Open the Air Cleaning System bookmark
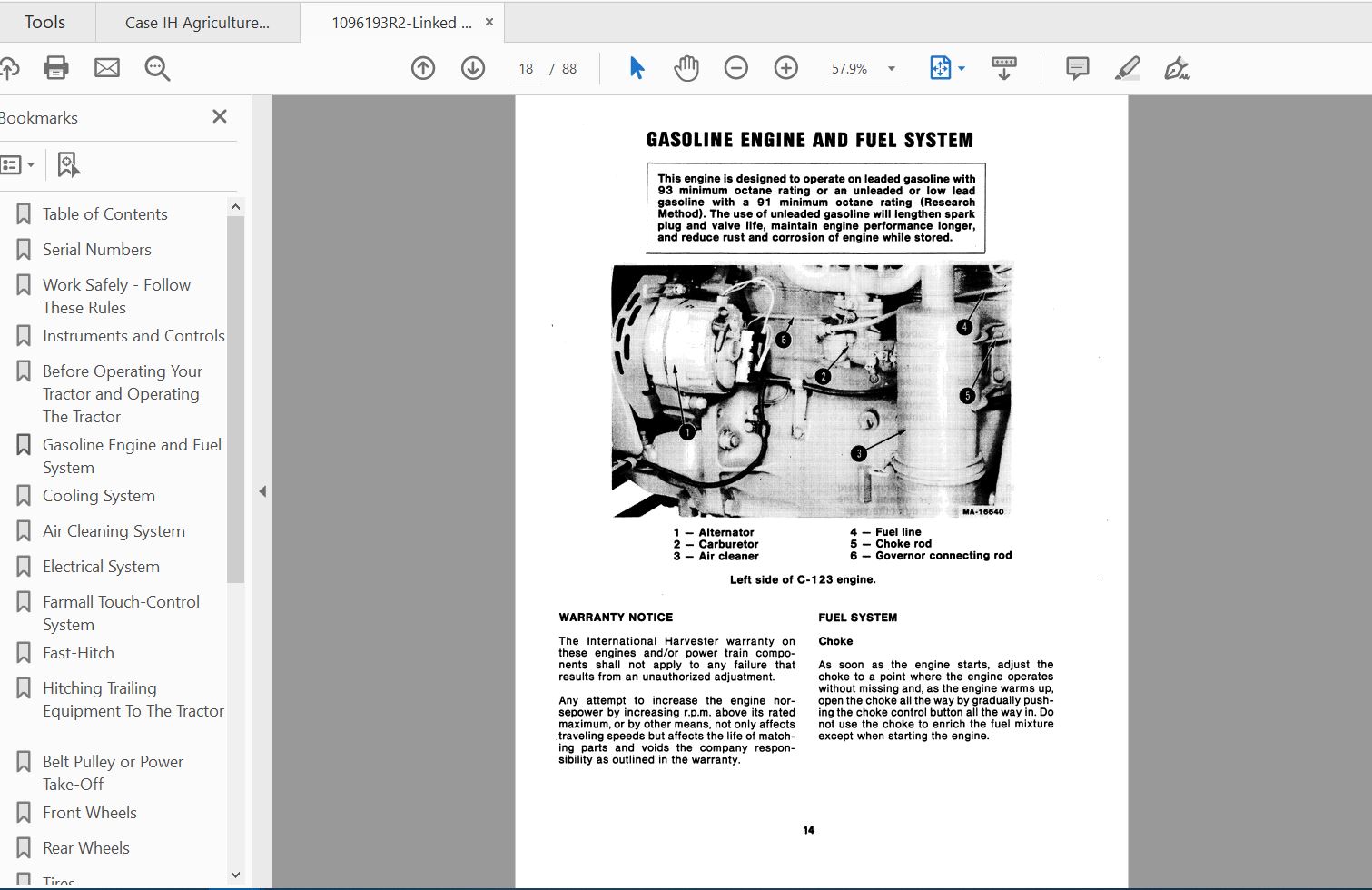This screenshot has height=890, width=1372. pyautogui.click(x=114, y=531)
